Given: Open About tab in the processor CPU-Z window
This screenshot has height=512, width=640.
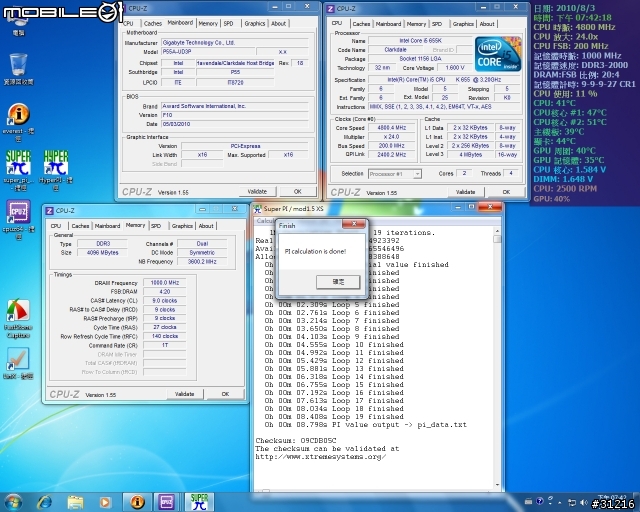Looking at the screenshot, I should [487, 24].
